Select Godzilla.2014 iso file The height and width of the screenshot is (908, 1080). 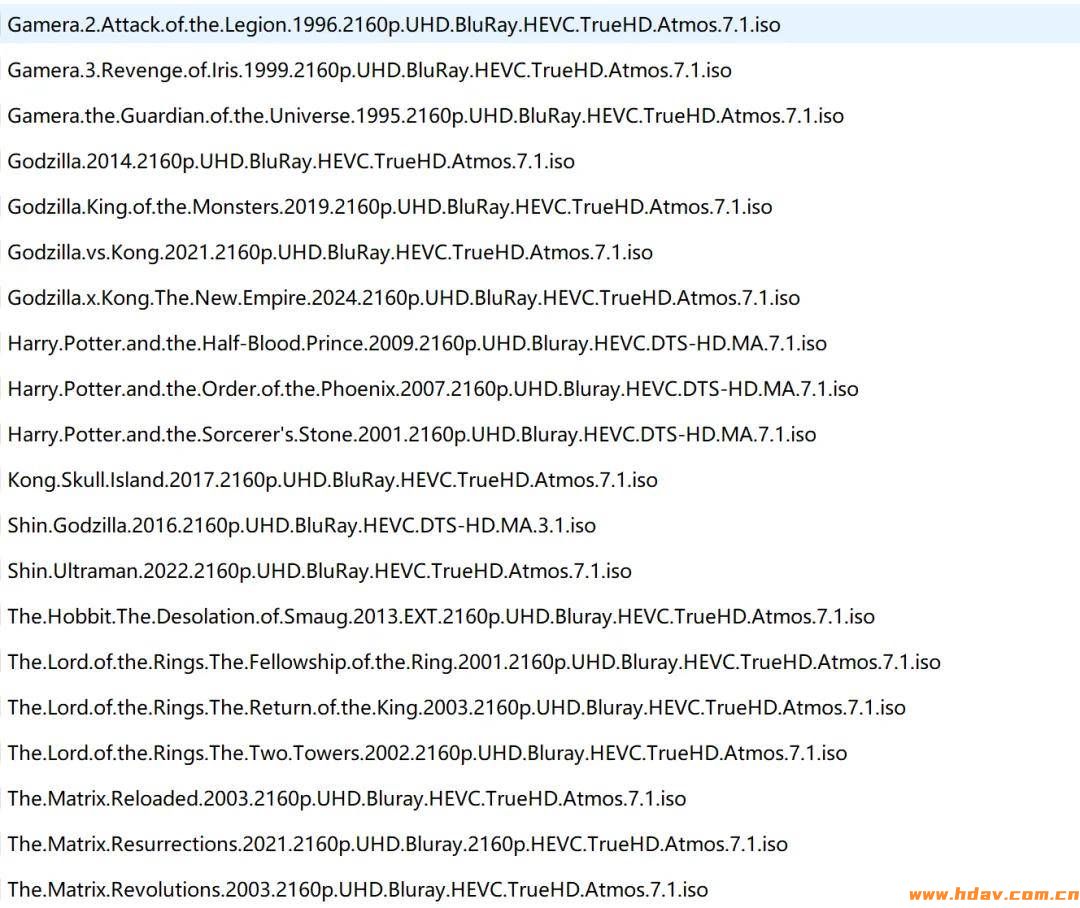click(x=291, y=161)
